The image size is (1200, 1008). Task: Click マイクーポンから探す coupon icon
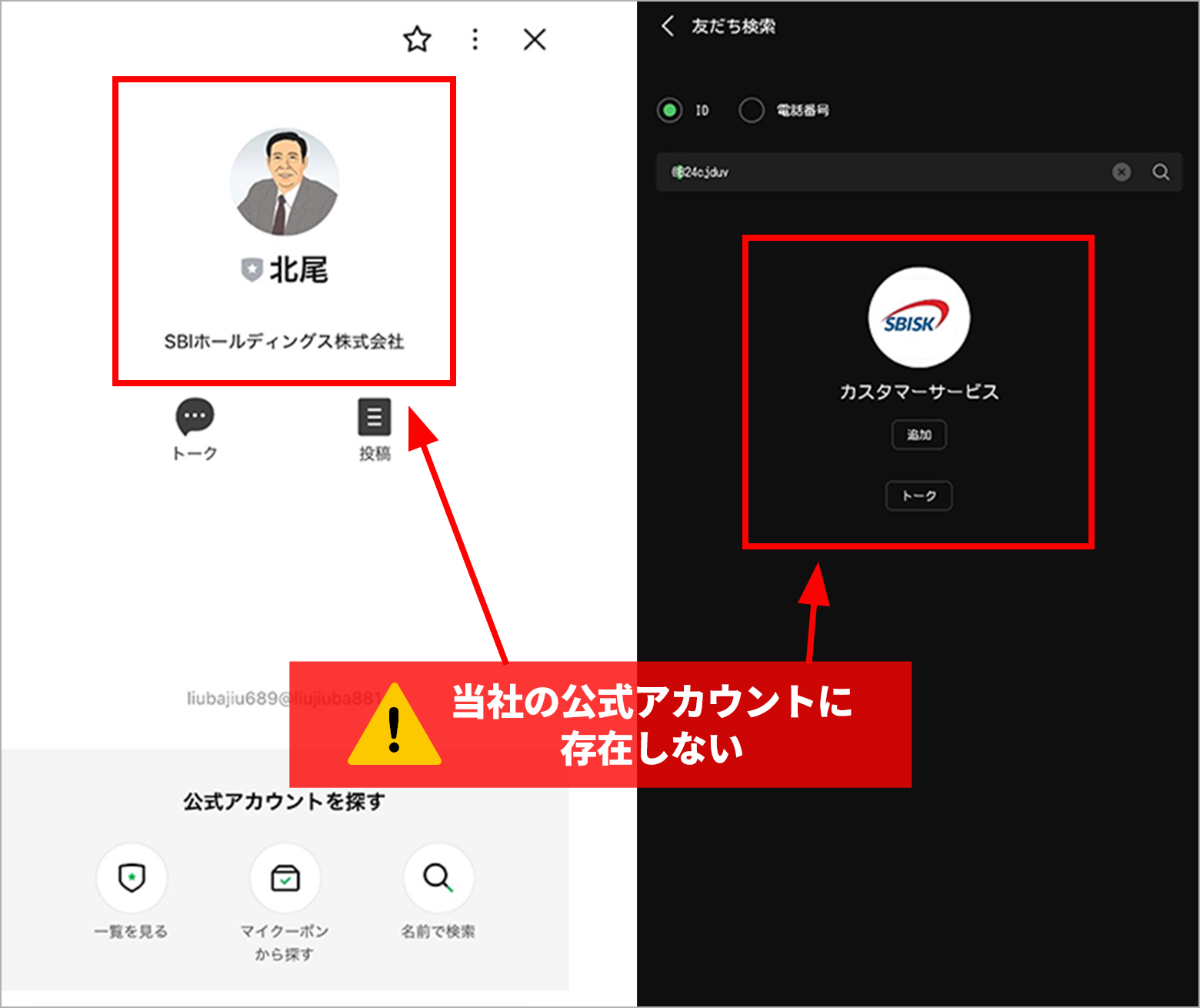[285, 878]
